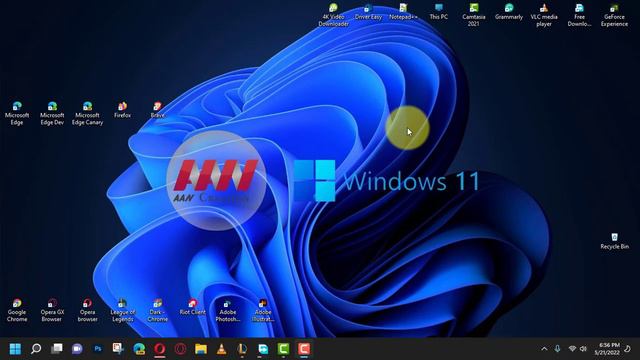
Task: Select the Grammarly desktop icon
Action: (x=509, y=12)
